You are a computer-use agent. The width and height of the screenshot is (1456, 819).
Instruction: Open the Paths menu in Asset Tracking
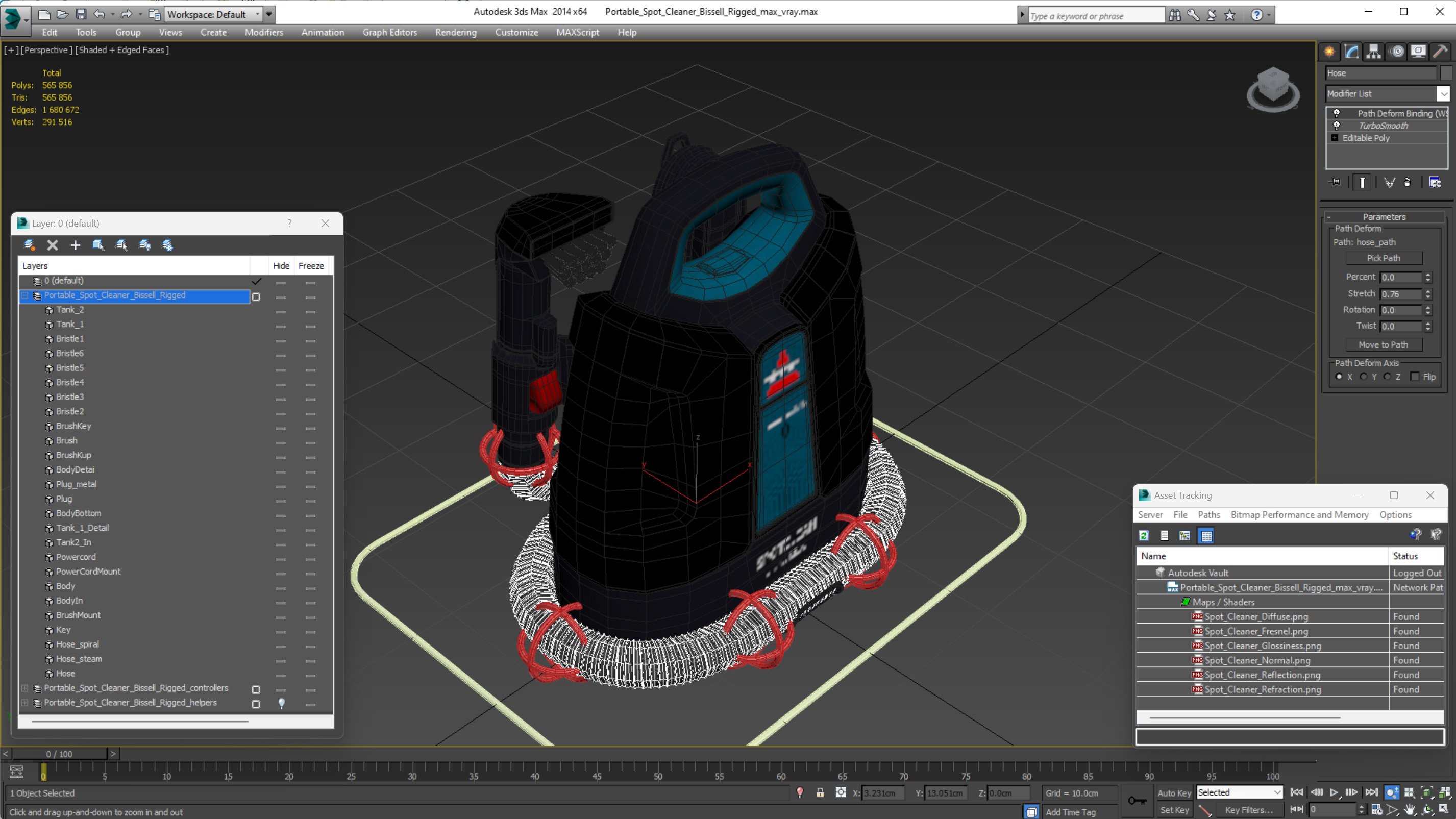tap(1208, 514)
